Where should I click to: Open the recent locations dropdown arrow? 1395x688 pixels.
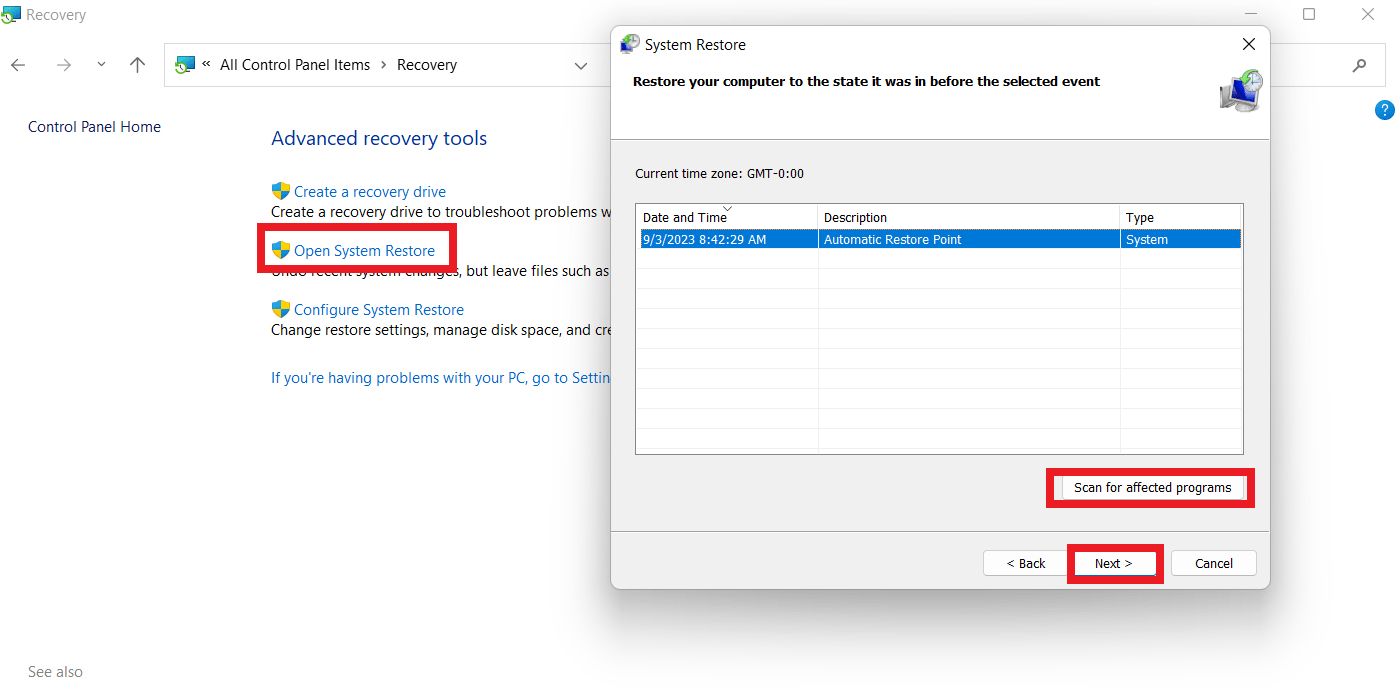point(101,65)
